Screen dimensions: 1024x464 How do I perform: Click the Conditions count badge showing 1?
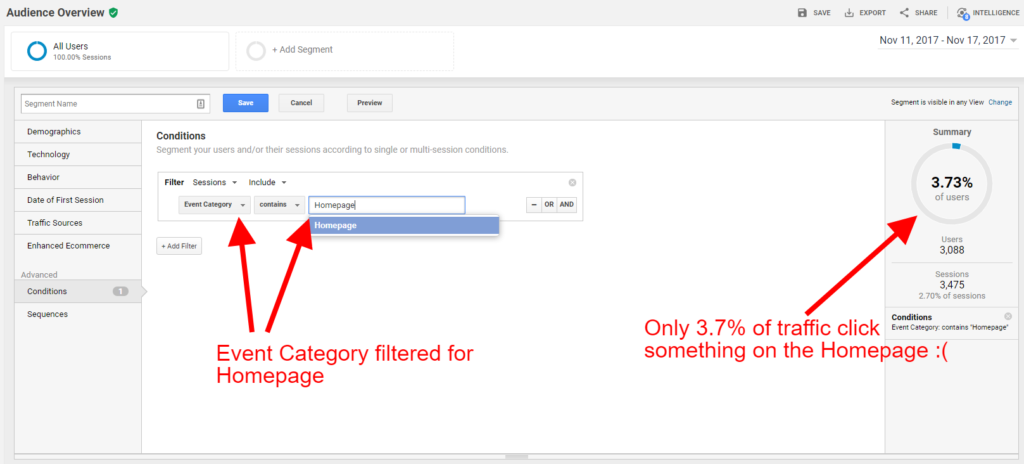(x=120, y=291)
